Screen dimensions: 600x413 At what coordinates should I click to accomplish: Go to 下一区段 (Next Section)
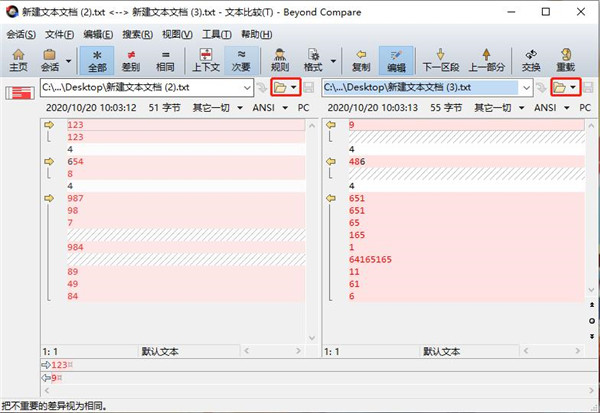tap(439, 60)
